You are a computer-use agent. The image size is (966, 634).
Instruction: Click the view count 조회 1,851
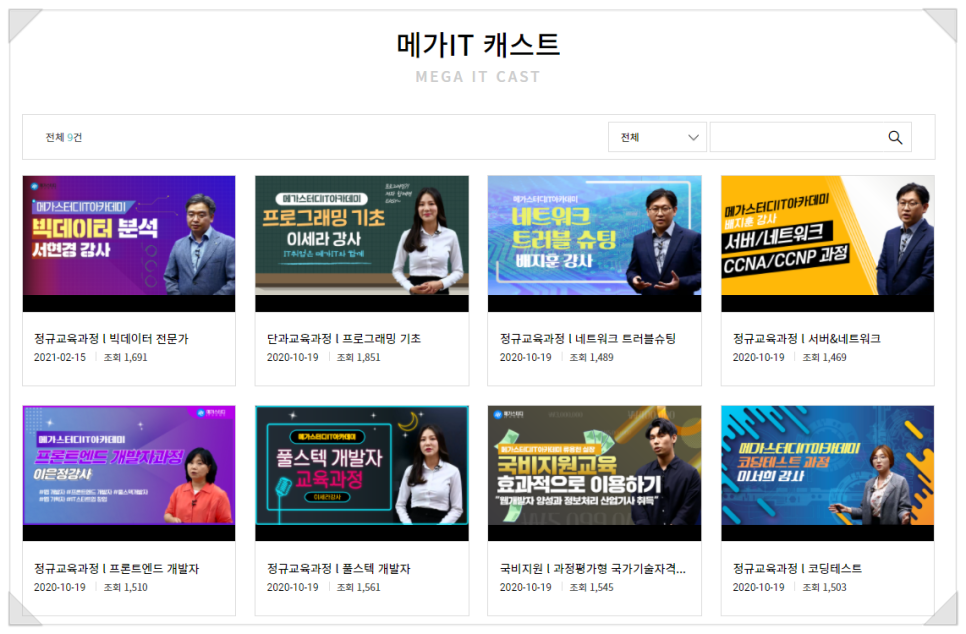(x=359, y=357)
